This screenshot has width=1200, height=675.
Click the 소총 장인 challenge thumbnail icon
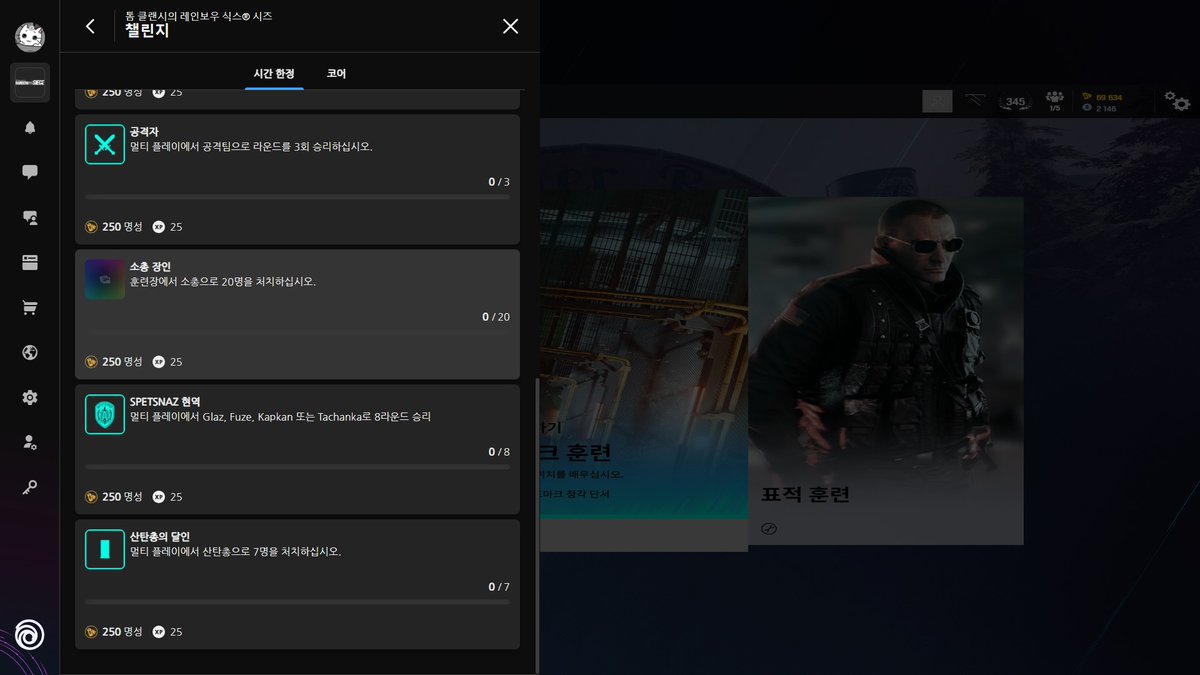pyautogui.click(x=105, y=280)
